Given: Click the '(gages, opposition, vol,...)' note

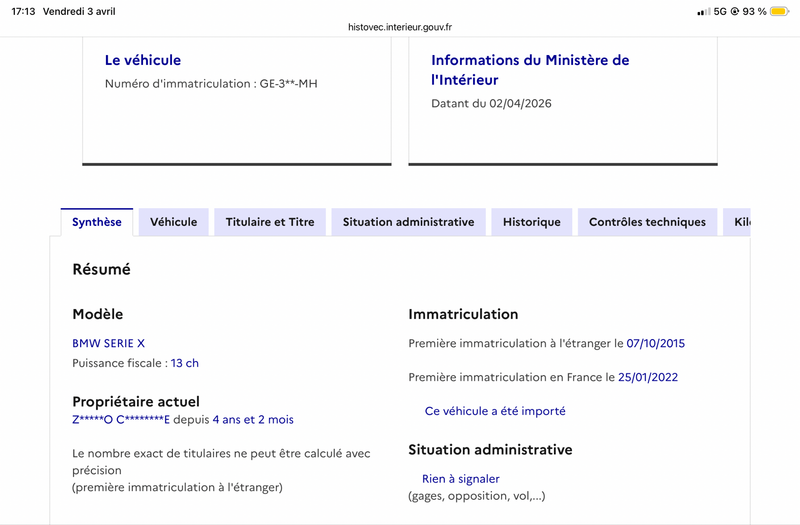Looking at the screenshot, I should coord(477,496).
